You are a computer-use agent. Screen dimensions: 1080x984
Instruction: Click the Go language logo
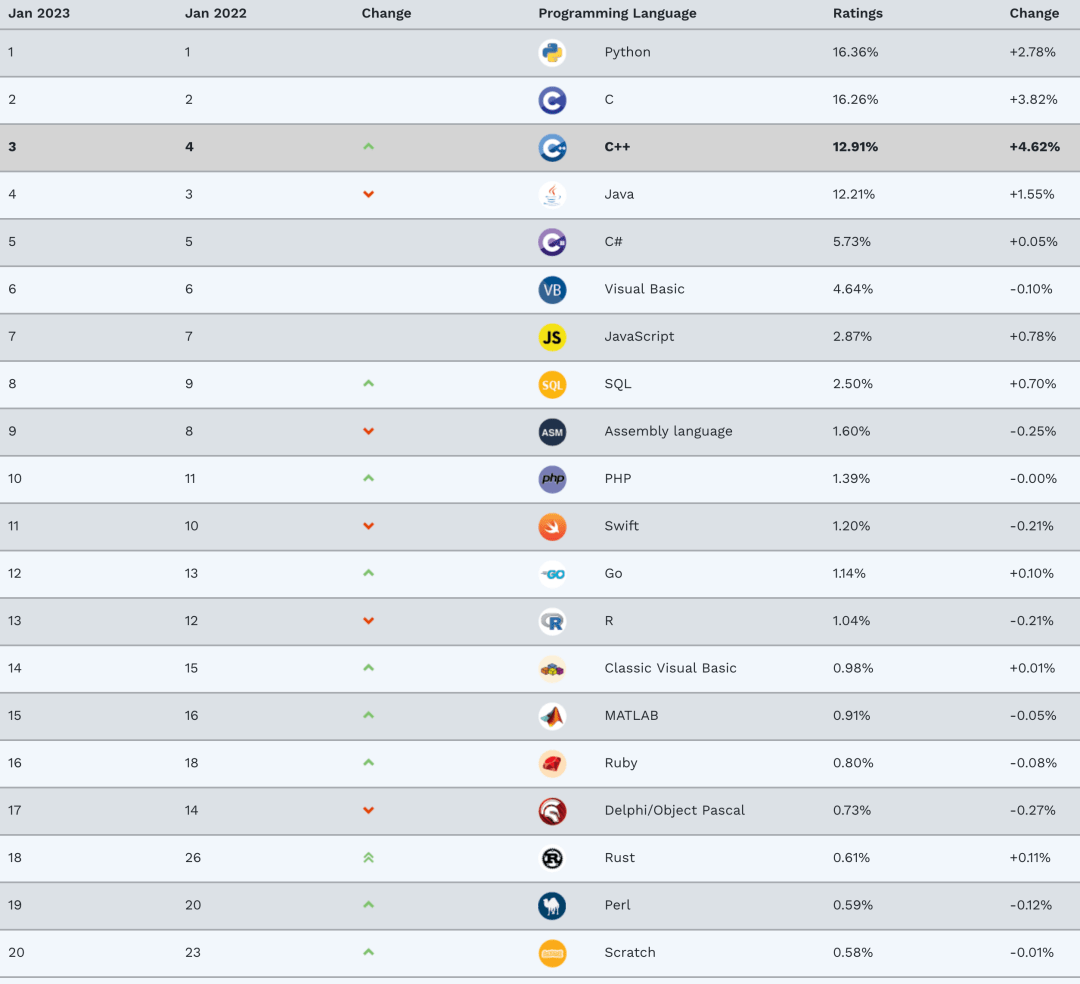coord(552,574)
